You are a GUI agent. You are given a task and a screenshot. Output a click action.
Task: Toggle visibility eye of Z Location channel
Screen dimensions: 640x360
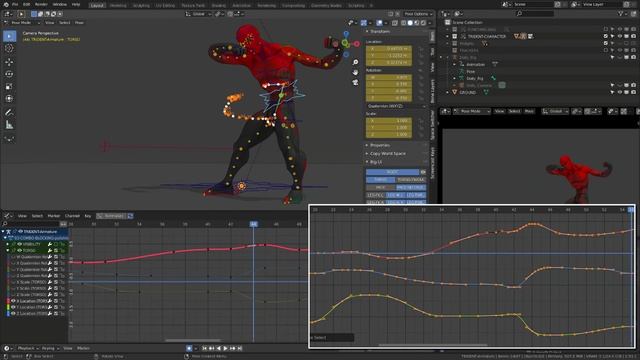click(x=13, y=313)
